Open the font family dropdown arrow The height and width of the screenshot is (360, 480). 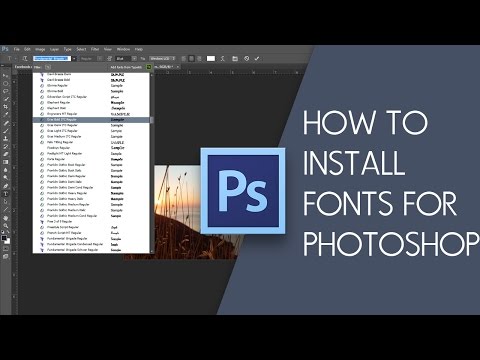tap(74, 59)
